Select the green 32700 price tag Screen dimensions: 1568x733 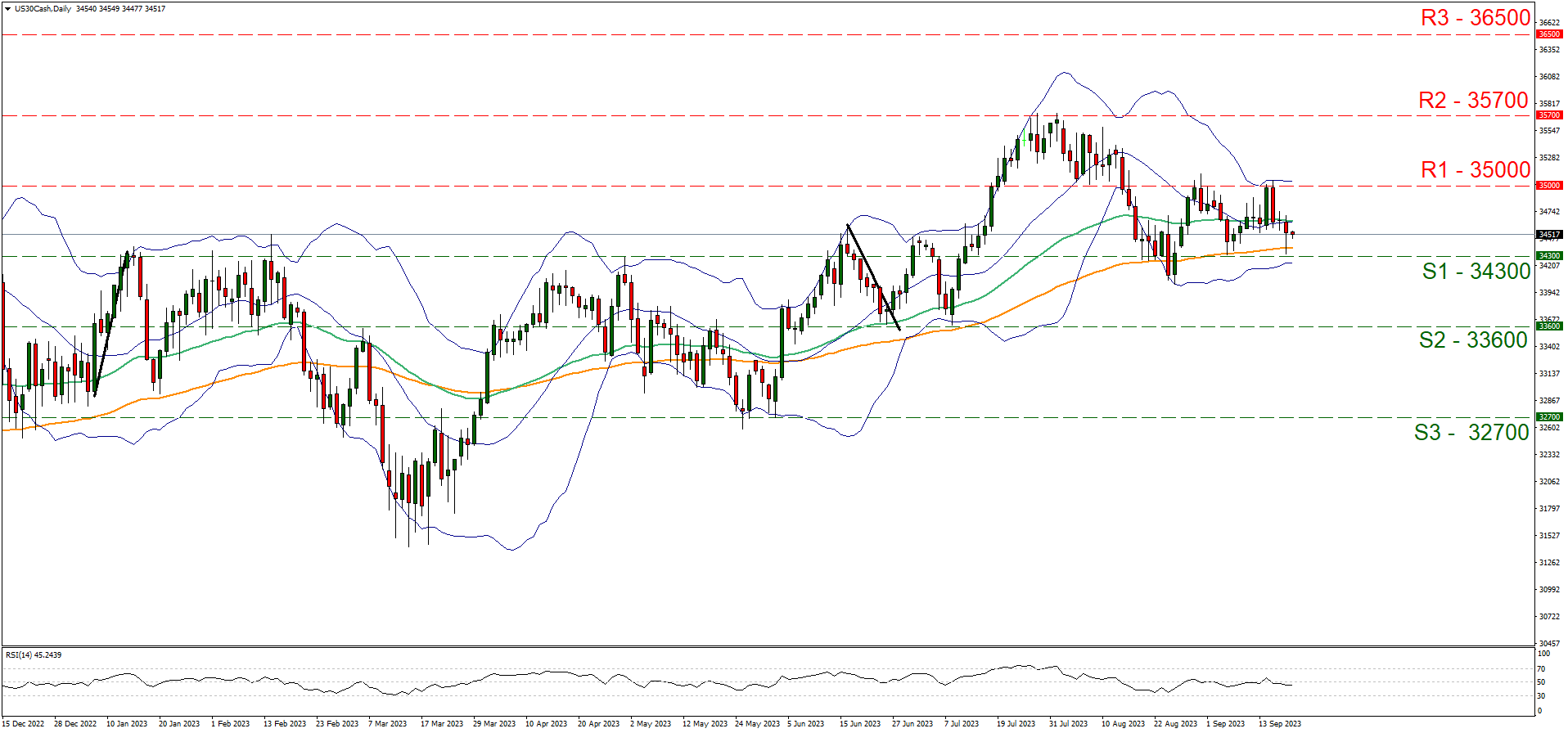tap(1548, 417)
